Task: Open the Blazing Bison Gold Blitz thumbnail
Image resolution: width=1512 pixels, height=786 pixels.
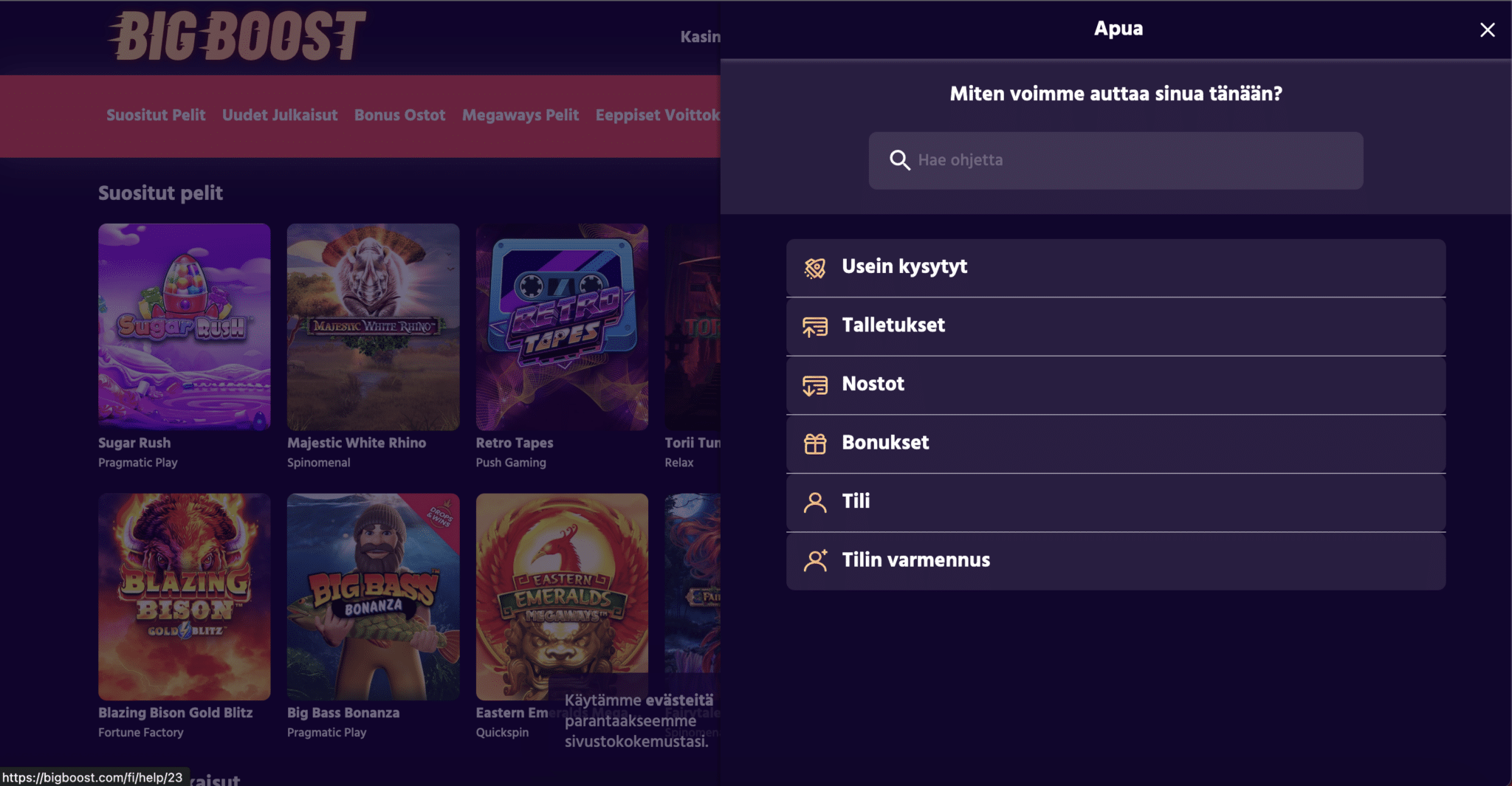Action: pyautogui.click(x=185, y=596)
